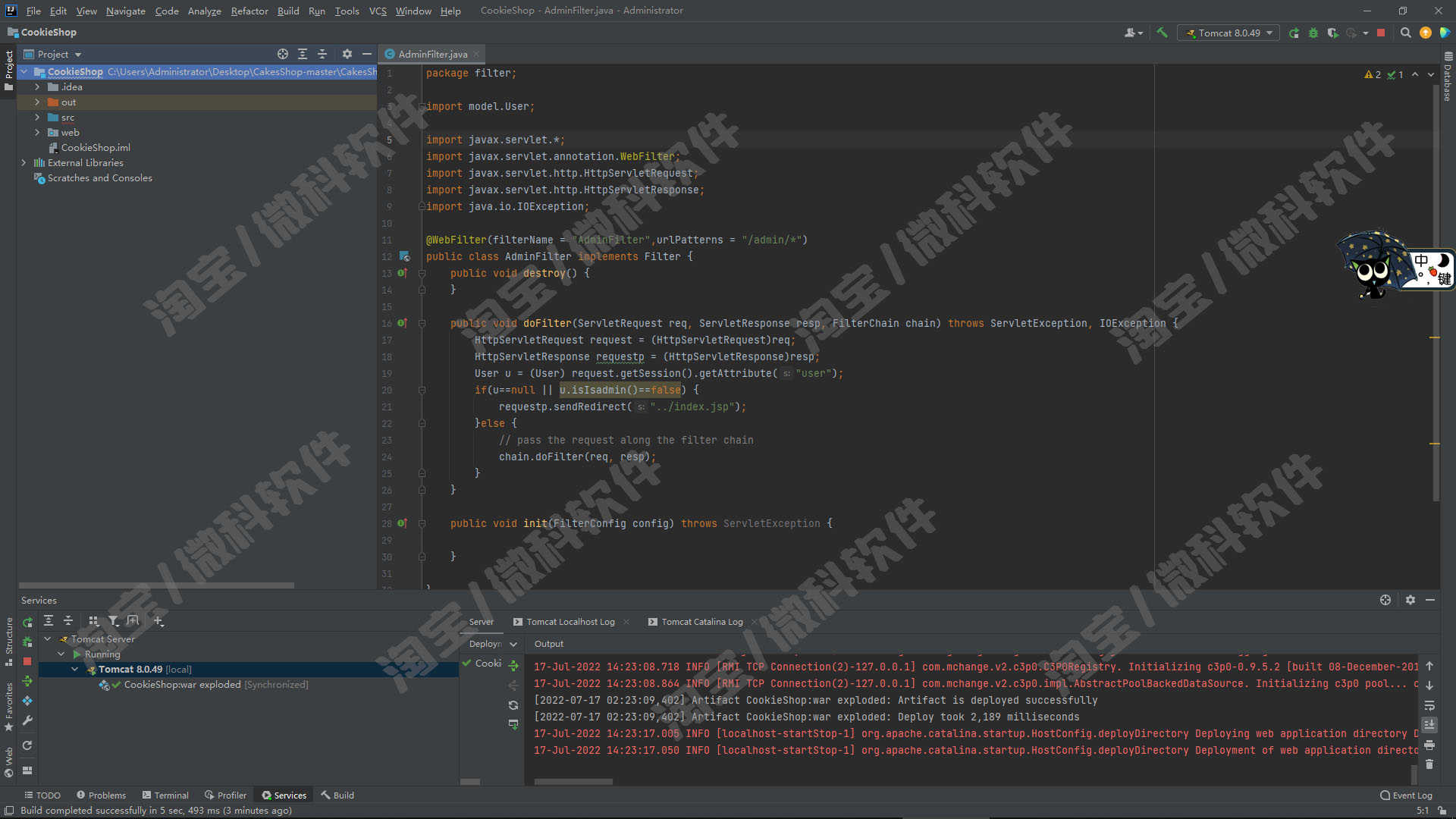This screenshot has height=819, width=1456.
Task: Click the Group By icon in Services toolbar
Action: click(x=94, y=621)
